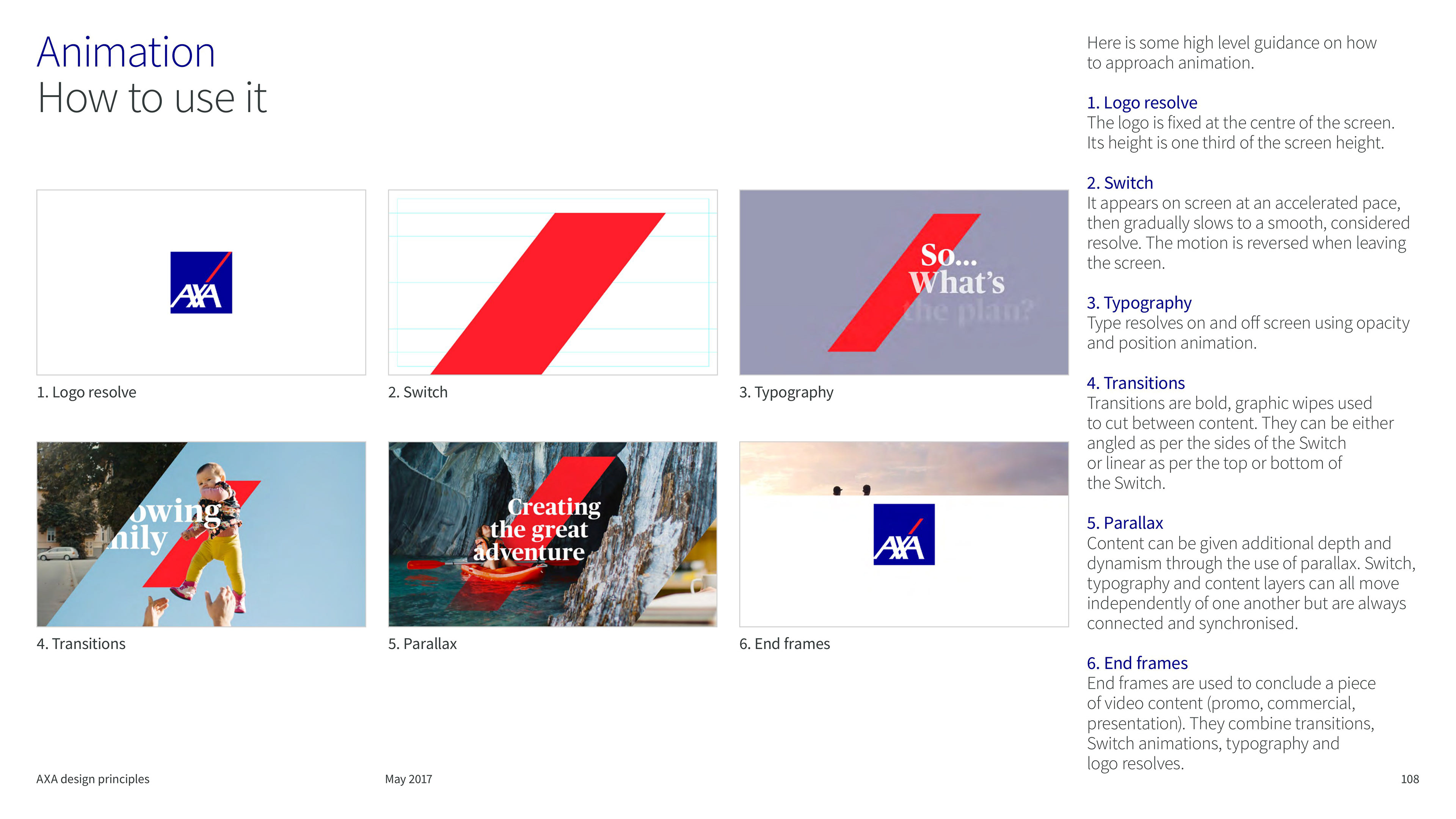Click the '4. Transitions' caption under image
The height and width of the screenshot is (819, 1456).
point(81,643)
